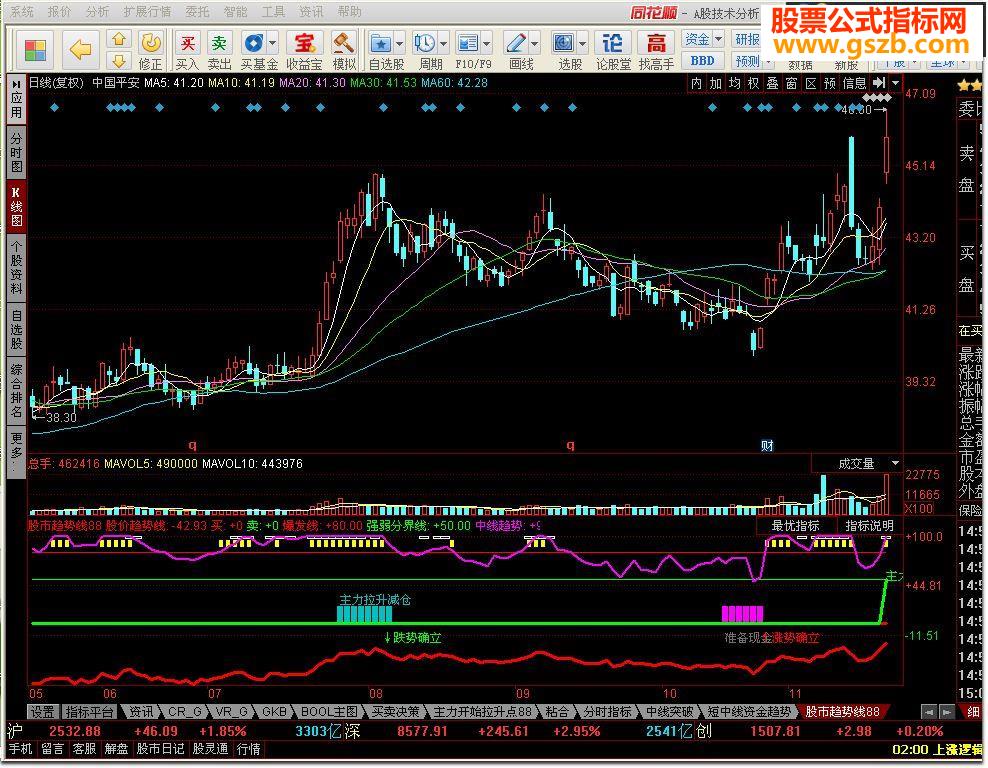
Task: Click the down arrow toolbar icon
Action: (x=118, y=60)
